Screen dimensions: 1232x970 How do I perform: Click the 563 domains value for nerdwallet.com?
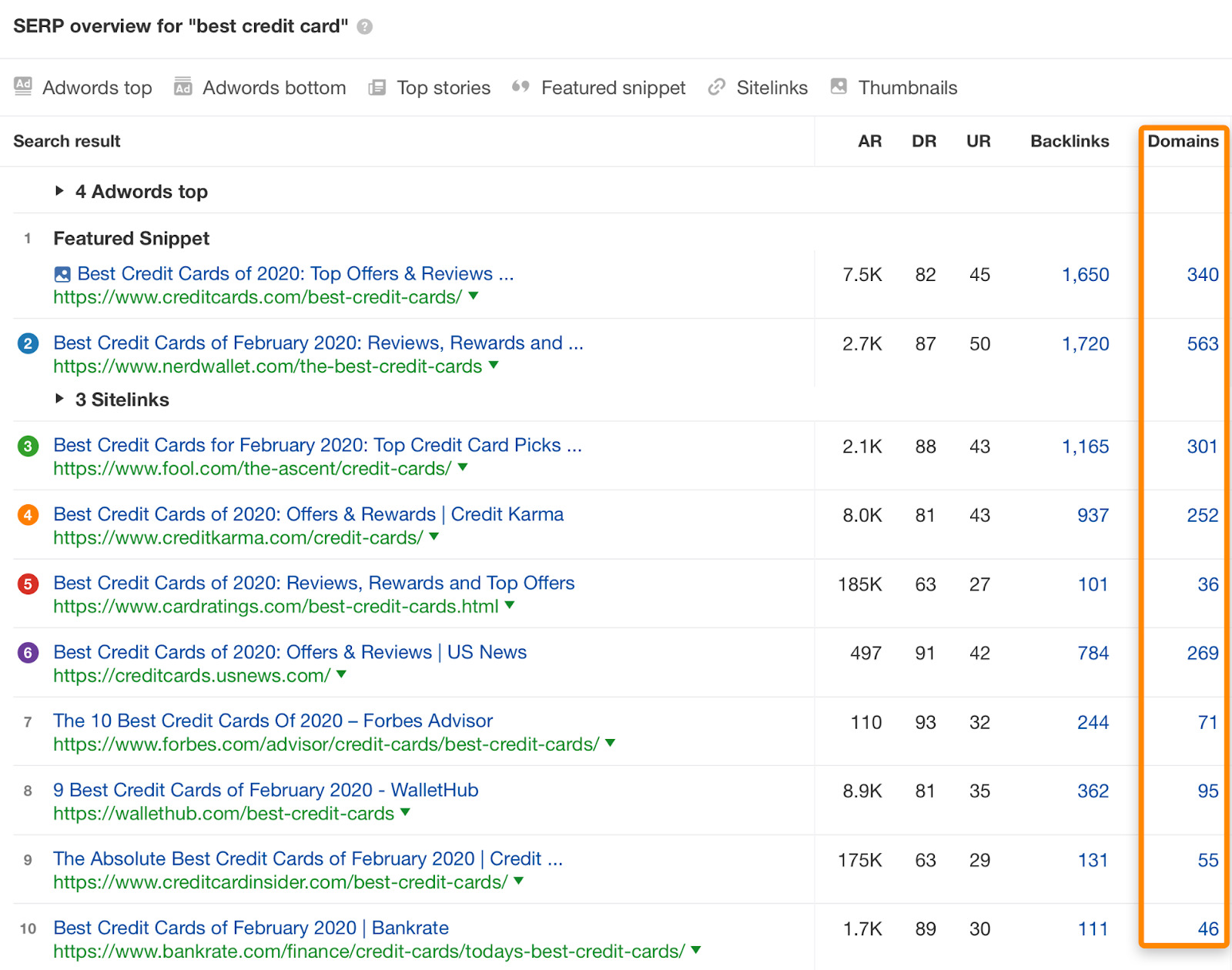[1203, 344]
